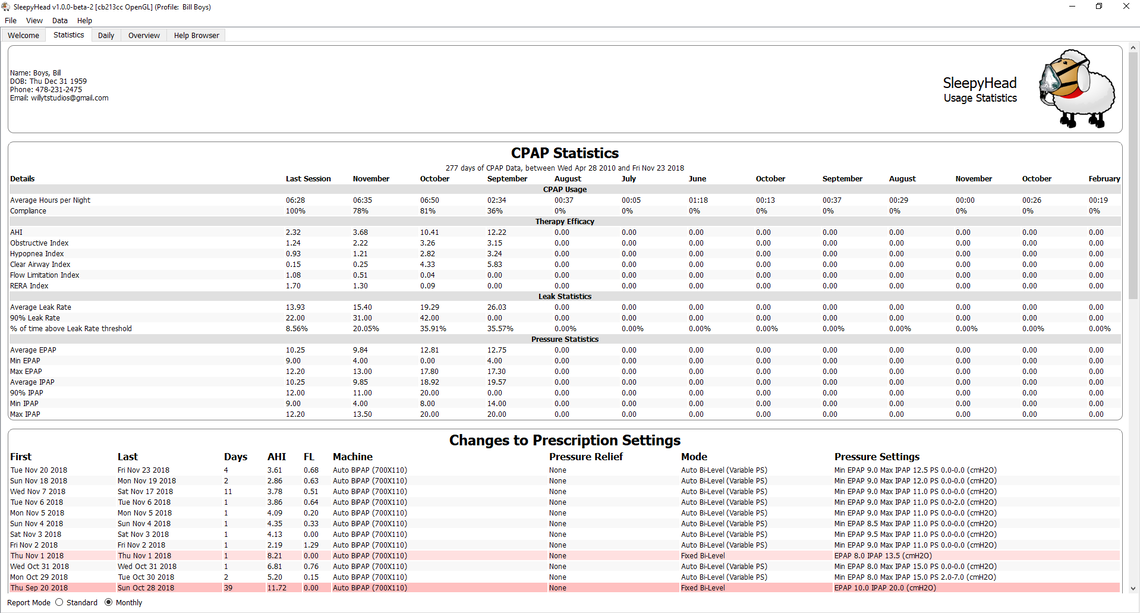Click the scrollbar down arrow
1140x613 pixels.
click(x=1133, y=588)
